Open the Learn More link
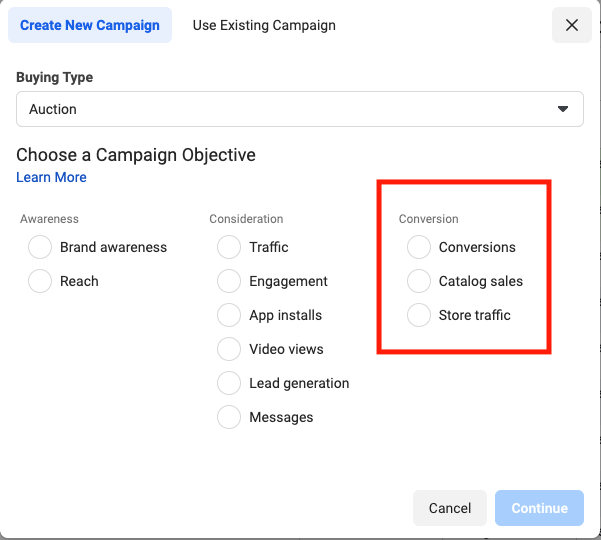The image size is (601, 540). [x=51, y=177]
